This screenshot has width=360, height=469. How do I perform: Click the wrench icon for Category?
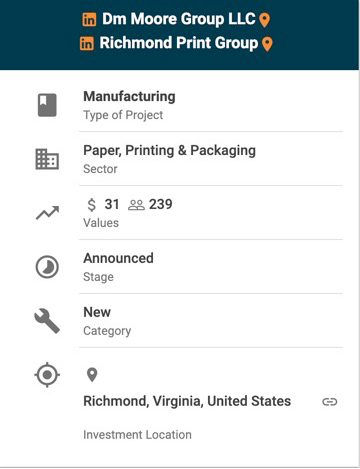[x=47, y=321]
